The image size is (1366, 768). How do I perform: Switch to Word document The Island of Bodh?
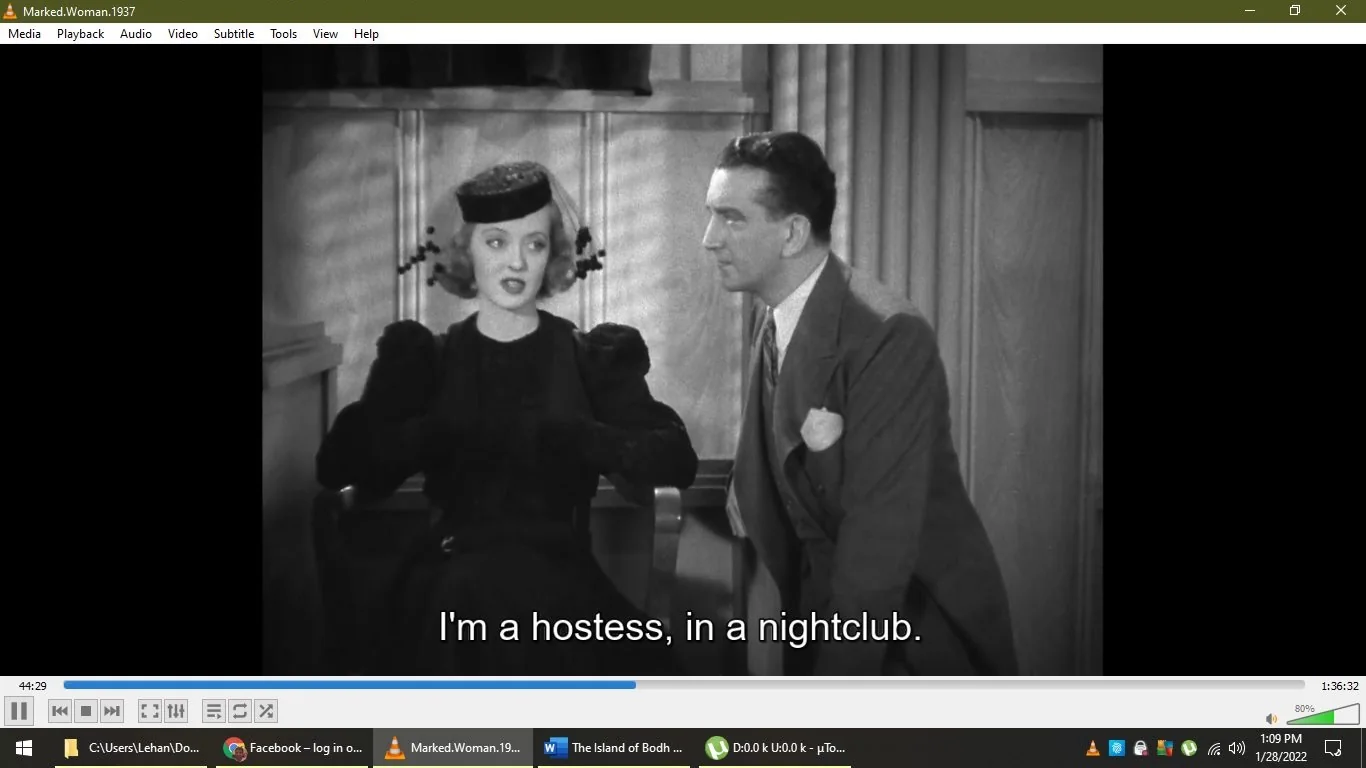[x=614, y=748]
